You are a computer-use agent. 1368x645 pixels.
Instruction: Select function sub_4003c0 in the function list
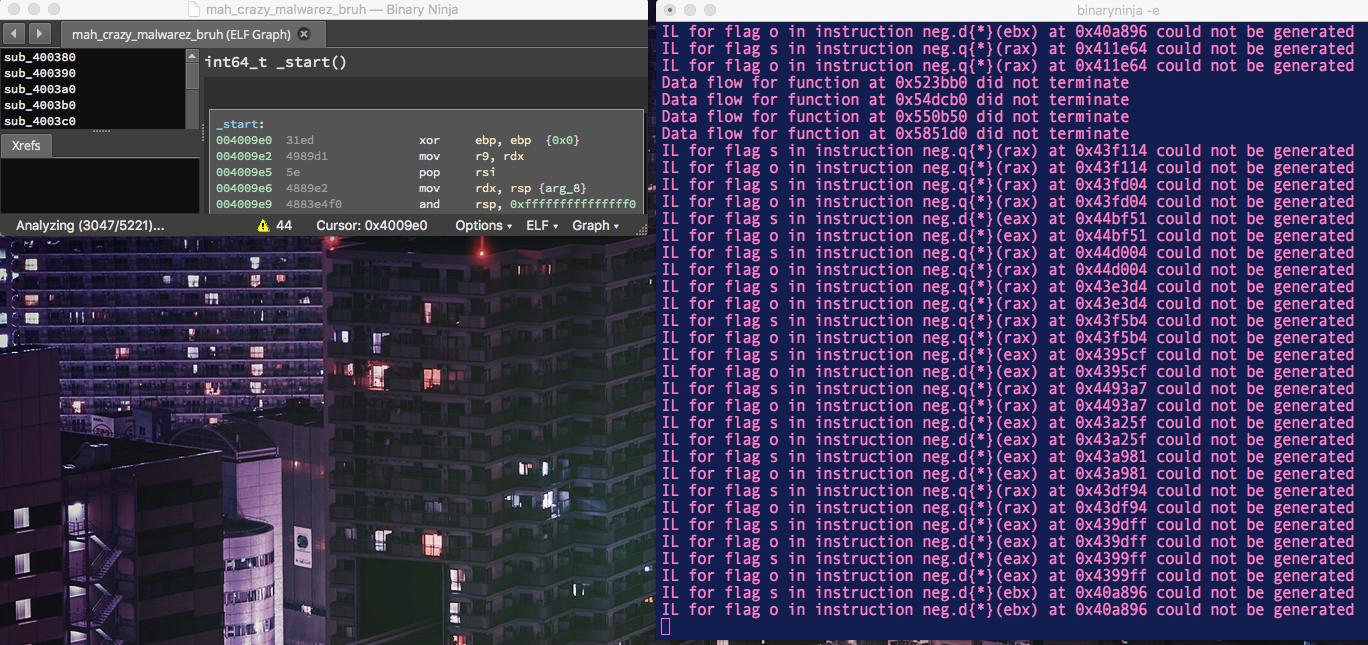(40, 121)
